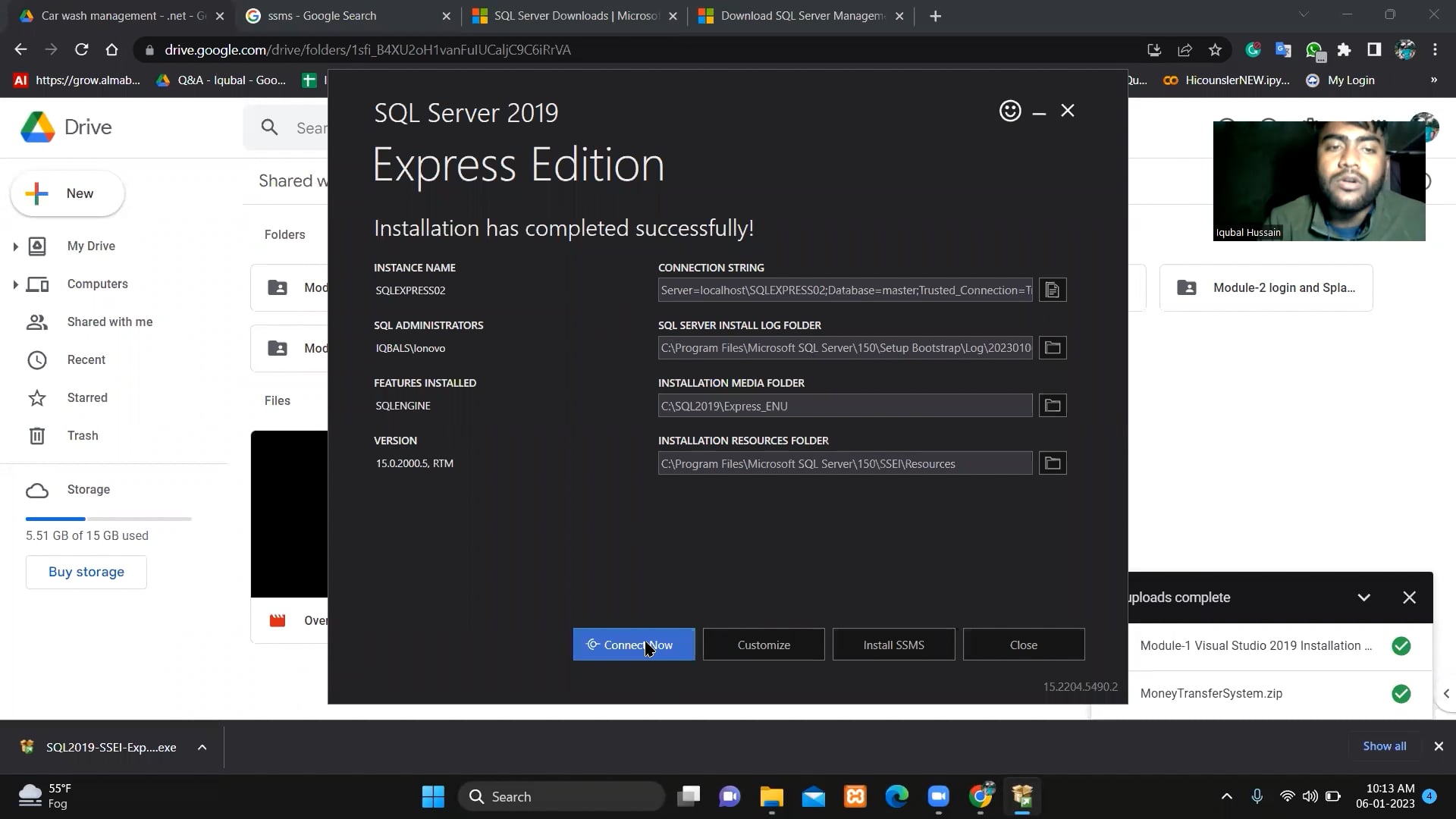This screenshot has width=1456, height=819.
Task: Close the uploads complete panel
Action: (1409, 598)
